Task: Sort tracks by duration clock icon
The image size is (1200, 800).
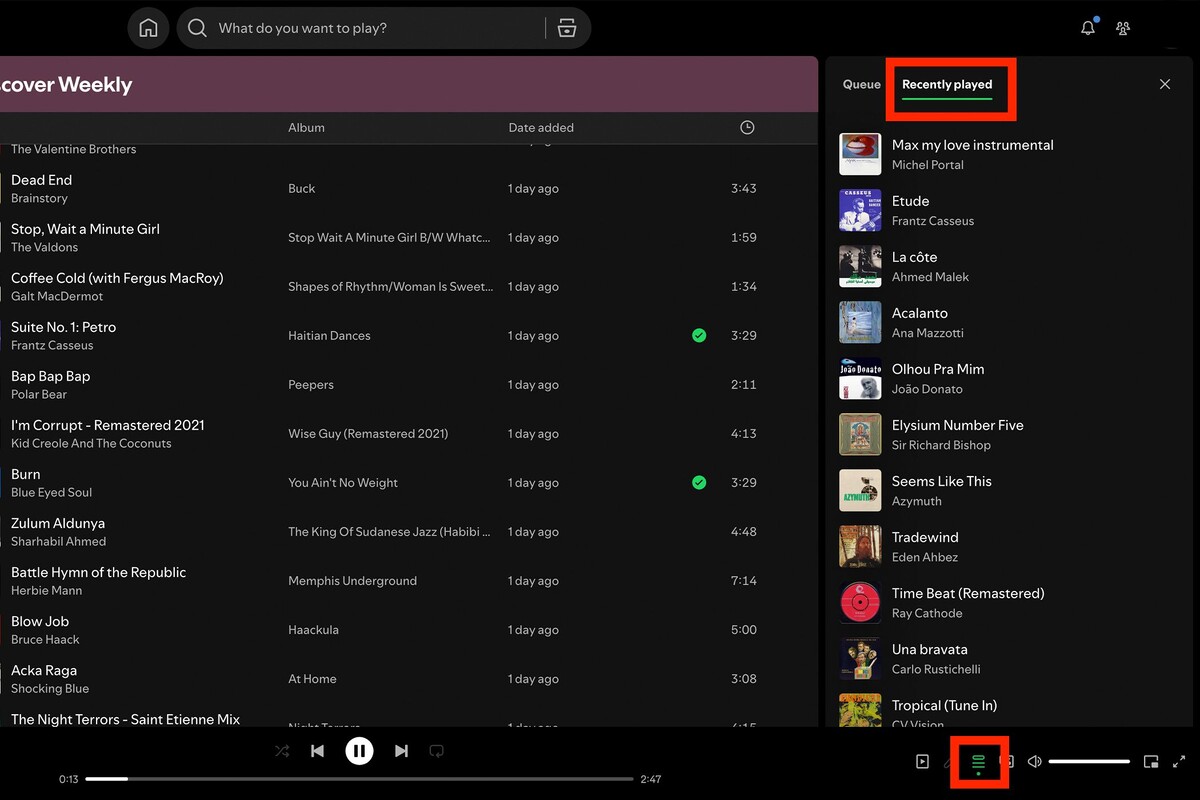Action: click(747, 127)
